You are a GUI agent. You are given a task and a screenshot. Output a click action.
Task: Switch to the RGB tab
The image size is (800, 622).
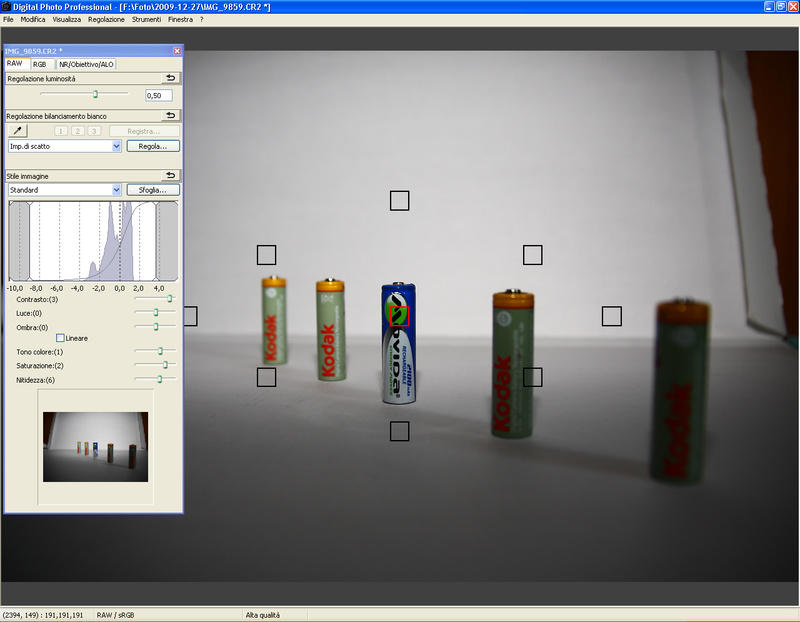point(40,64)
